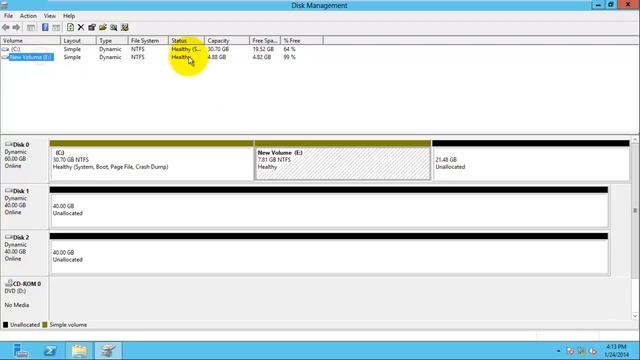Open the Properties toolbar icon

(92, 27)
